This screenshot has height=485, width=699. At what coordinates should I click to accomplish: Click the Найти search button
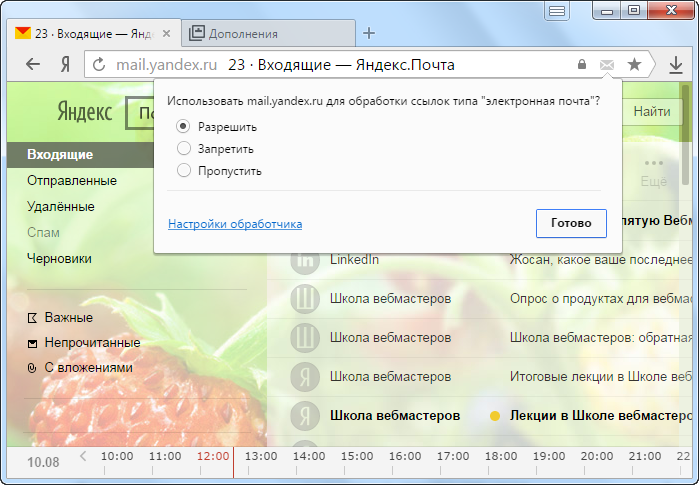652,111
